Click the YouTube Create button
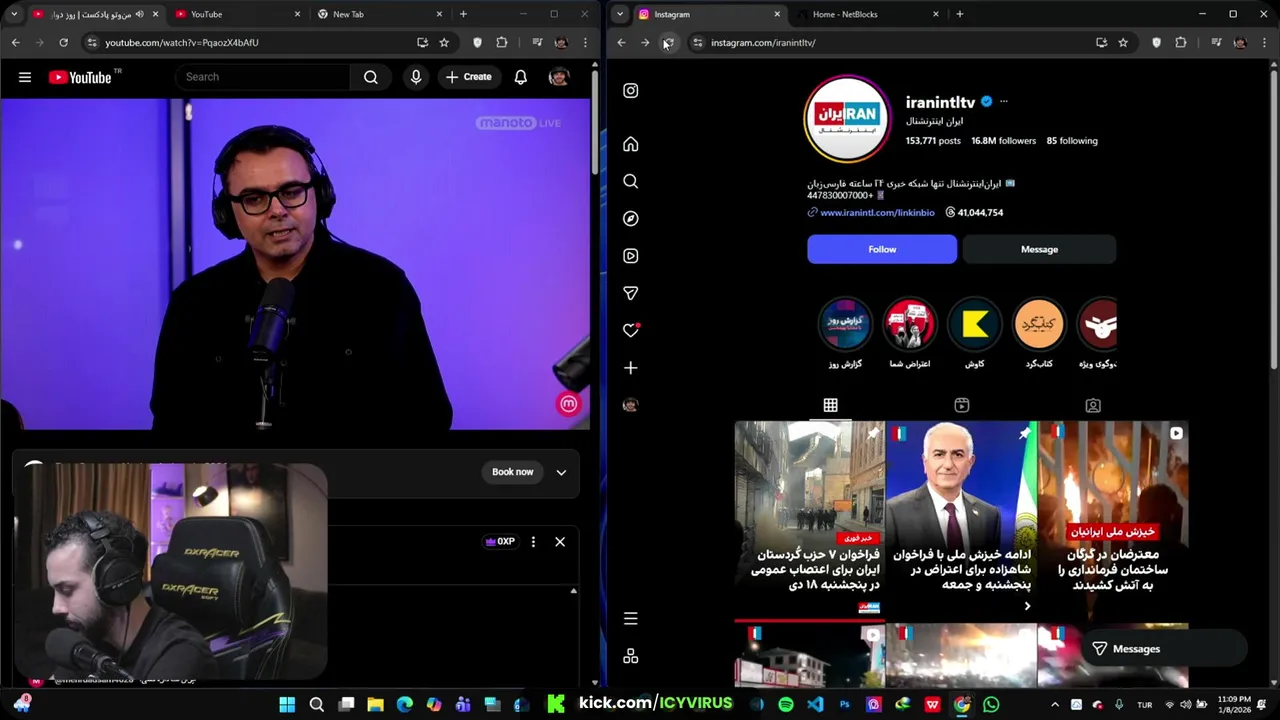The height and width of the screenshot is (720, 1280). coord(469,77)
